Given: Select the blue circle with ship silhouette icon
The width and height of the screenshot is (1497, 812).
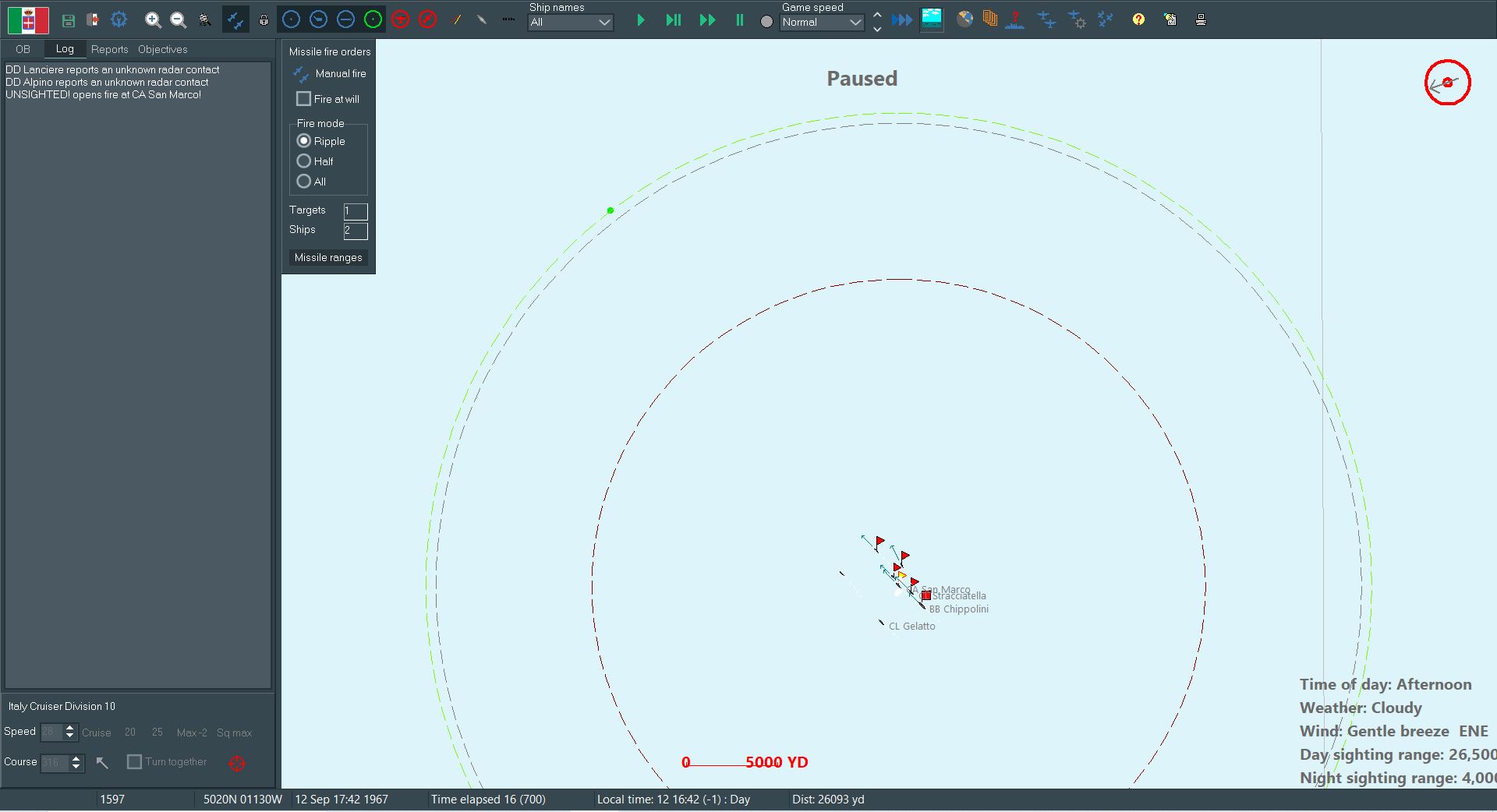Looking at the screenshot, I should (x=318, y=20).
